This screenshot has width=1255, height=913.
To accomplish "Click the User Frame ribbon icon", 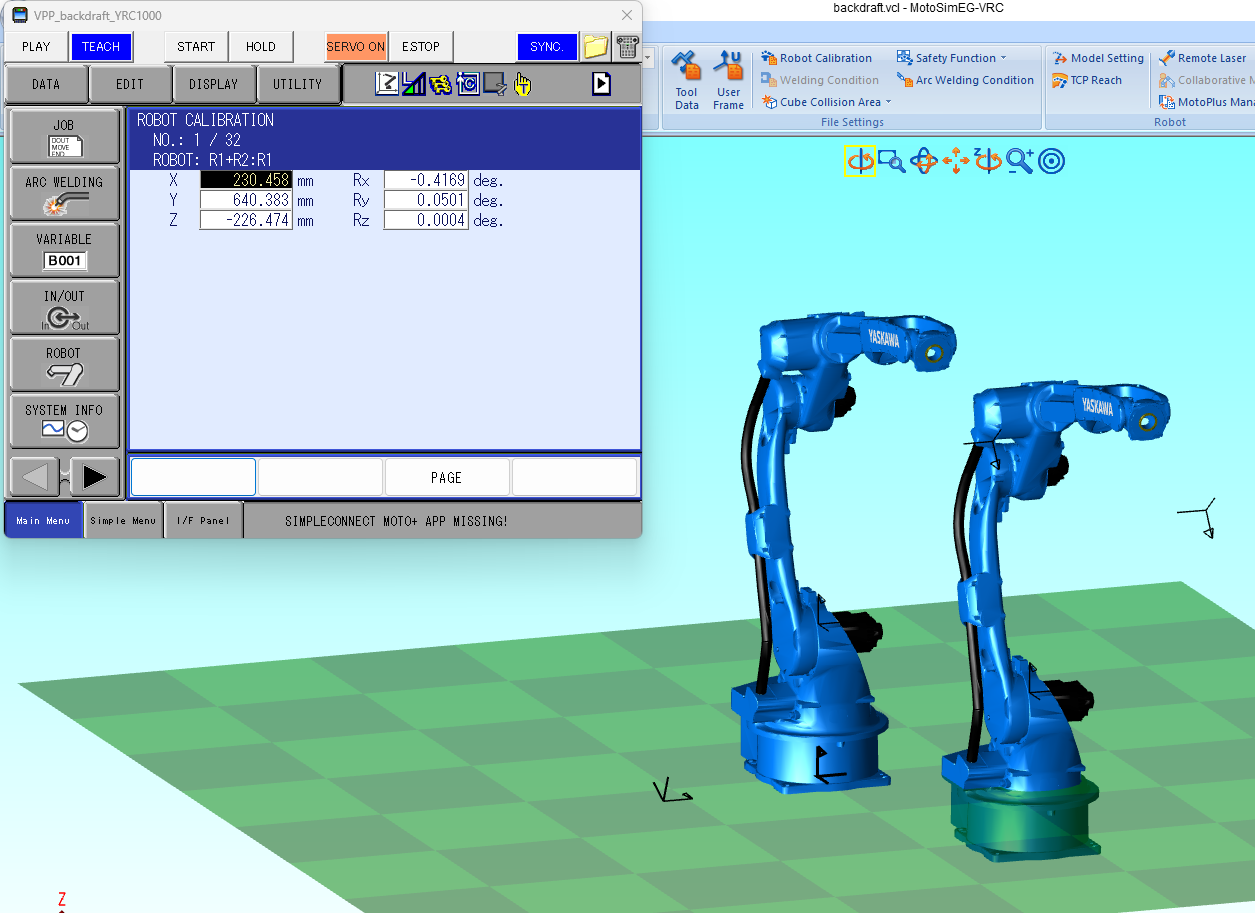I will pos(728,80).
